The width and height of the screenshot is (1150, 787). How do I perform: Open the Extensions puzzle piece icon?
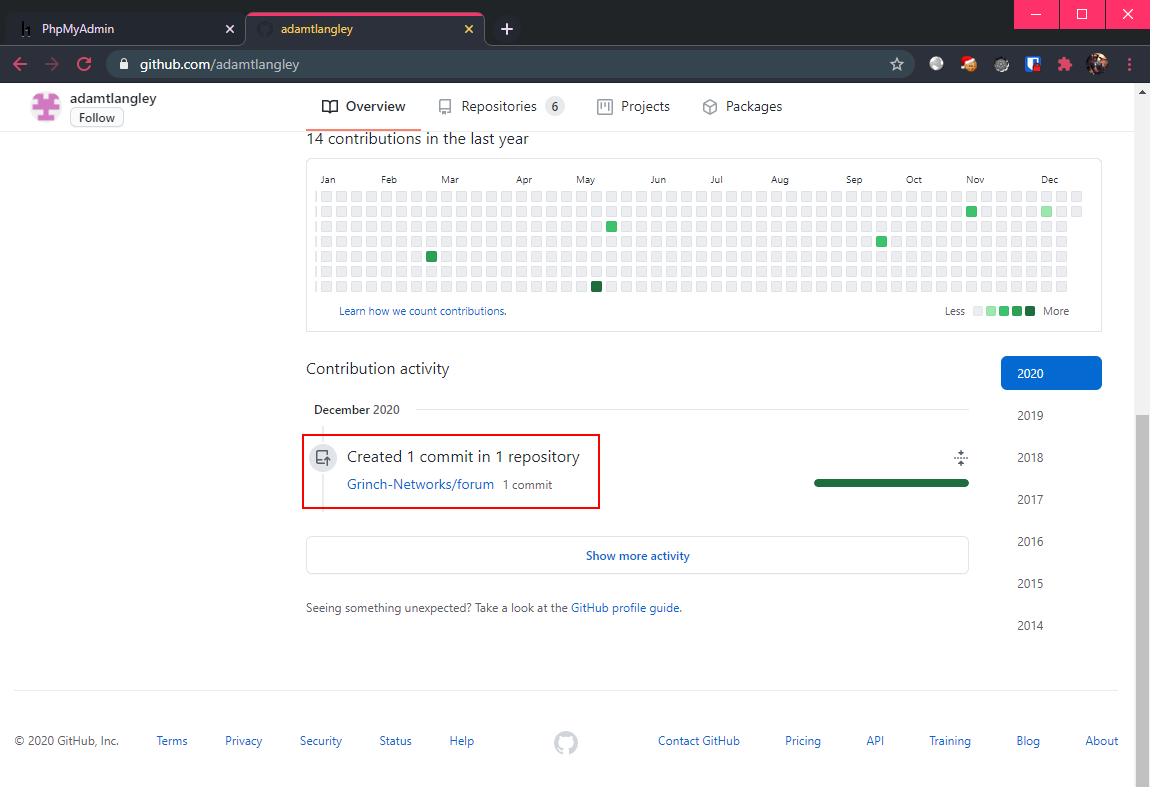pyautogui.click(x=1064, y=65)
